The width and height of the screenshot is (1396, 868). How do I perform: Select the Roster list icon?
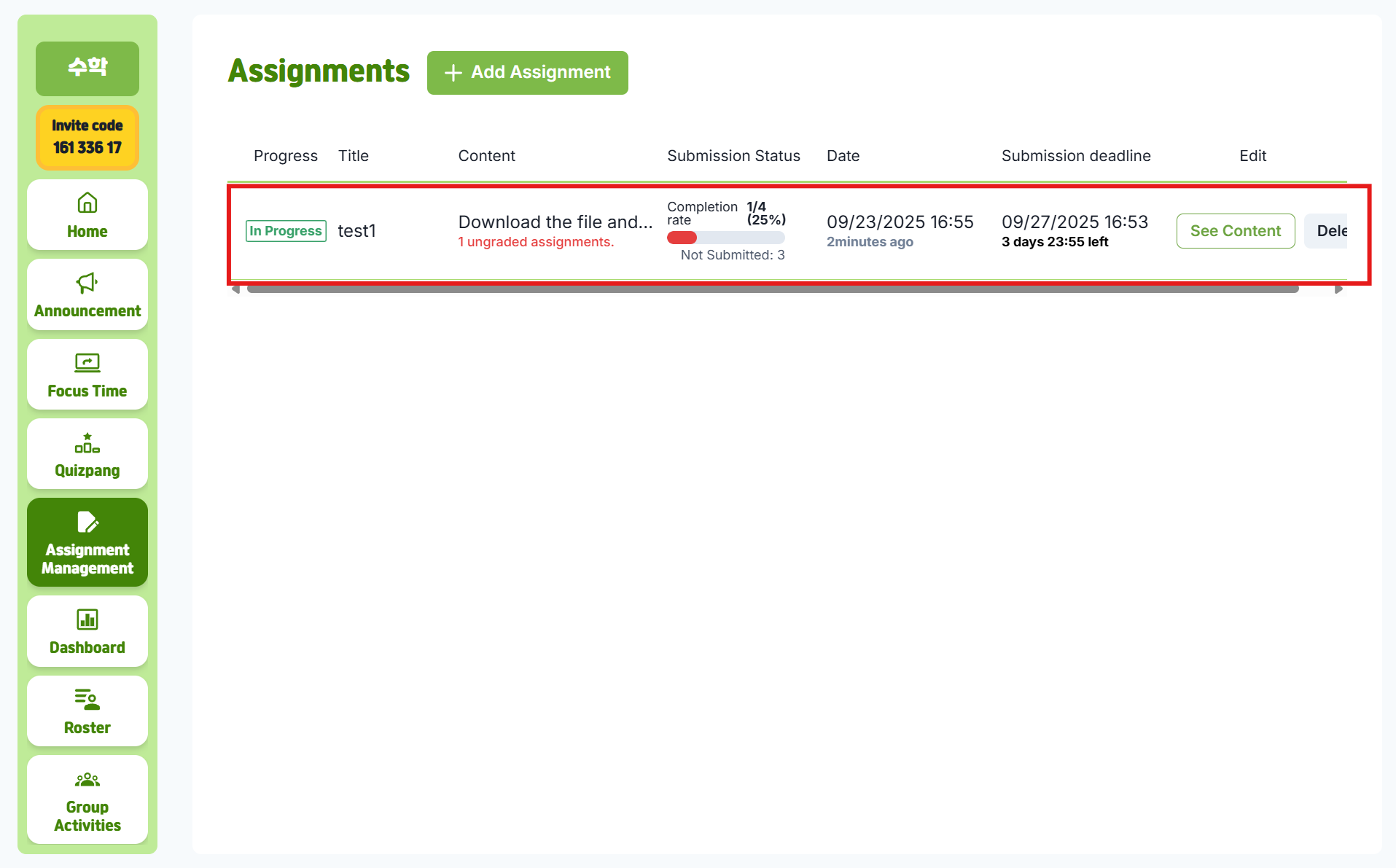click(x=87, y=700)
